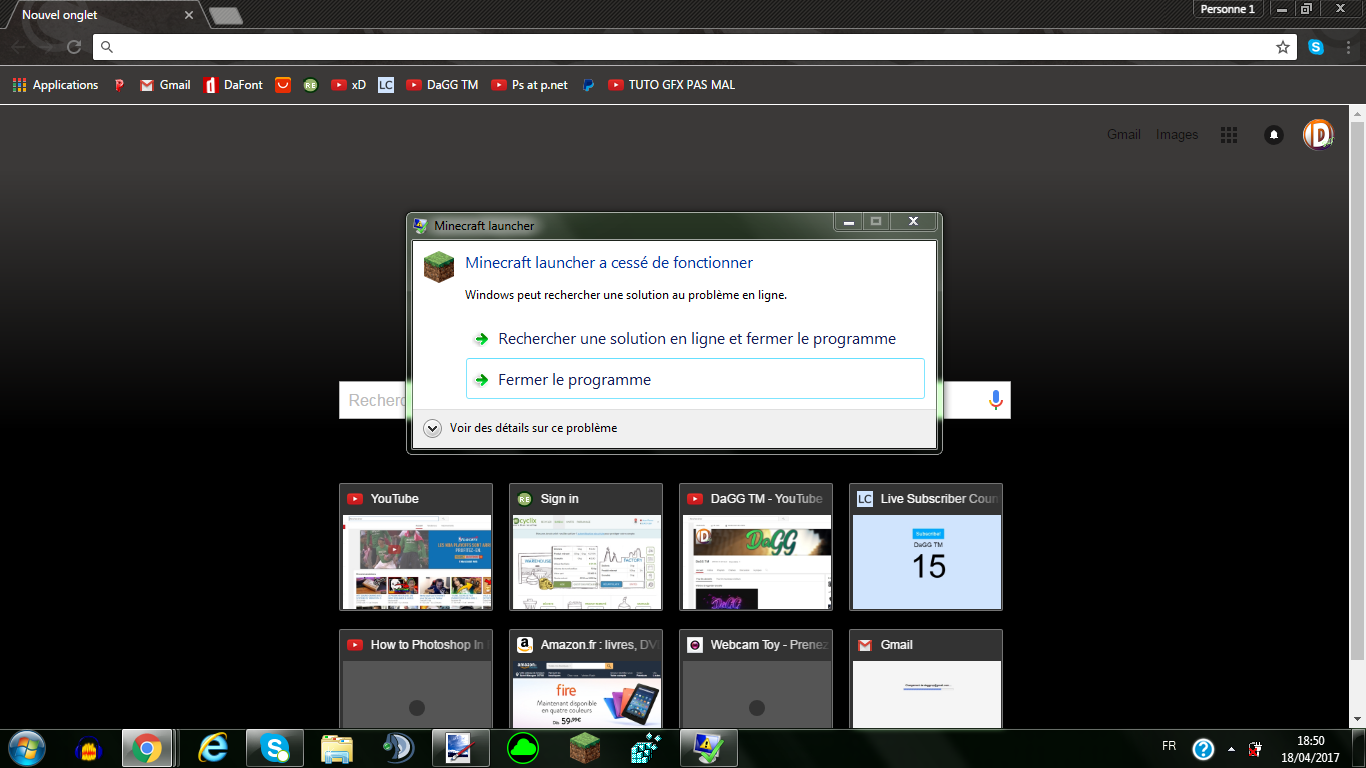Open the Applications bookmark

pos(55,85)
